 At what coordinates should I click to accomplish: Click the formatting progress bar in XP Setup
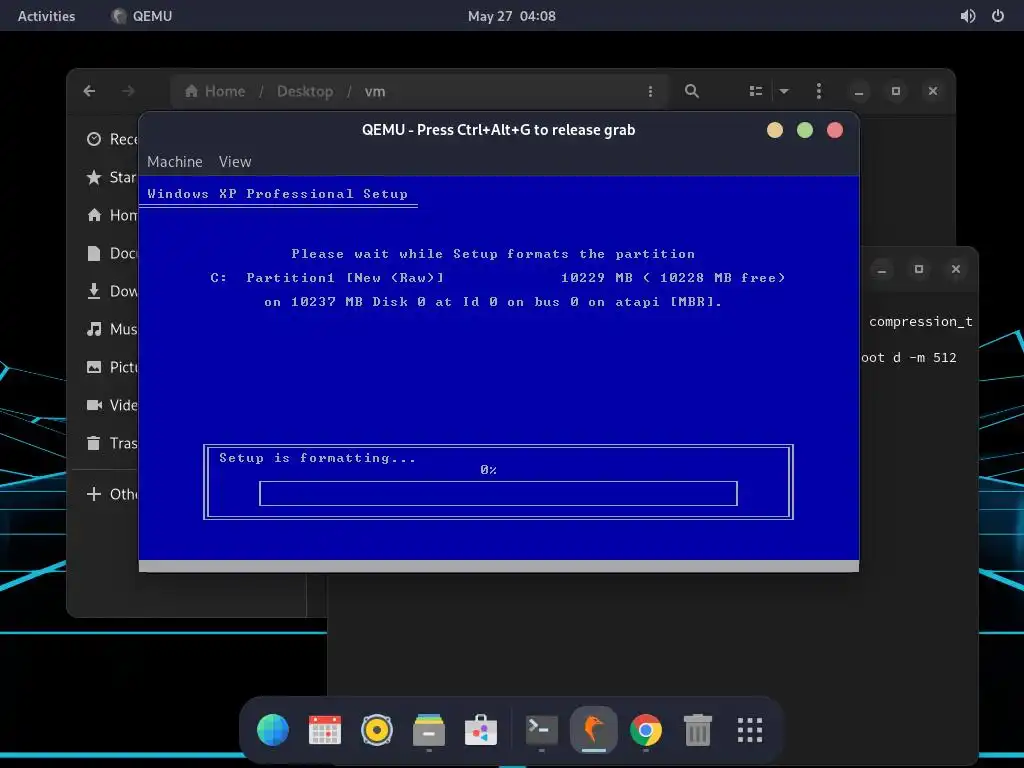click(498, 493)
